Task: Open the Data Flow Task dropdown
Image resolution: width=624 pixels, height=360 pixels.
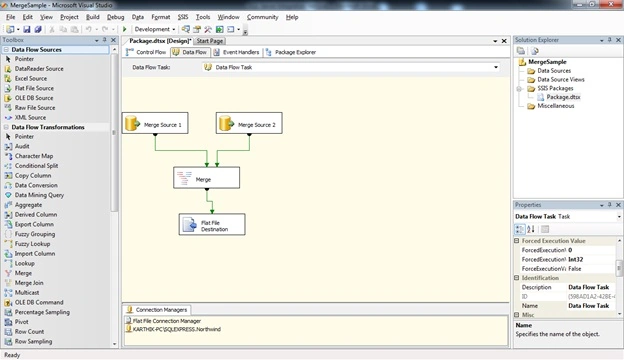Action: pos(496,67)
